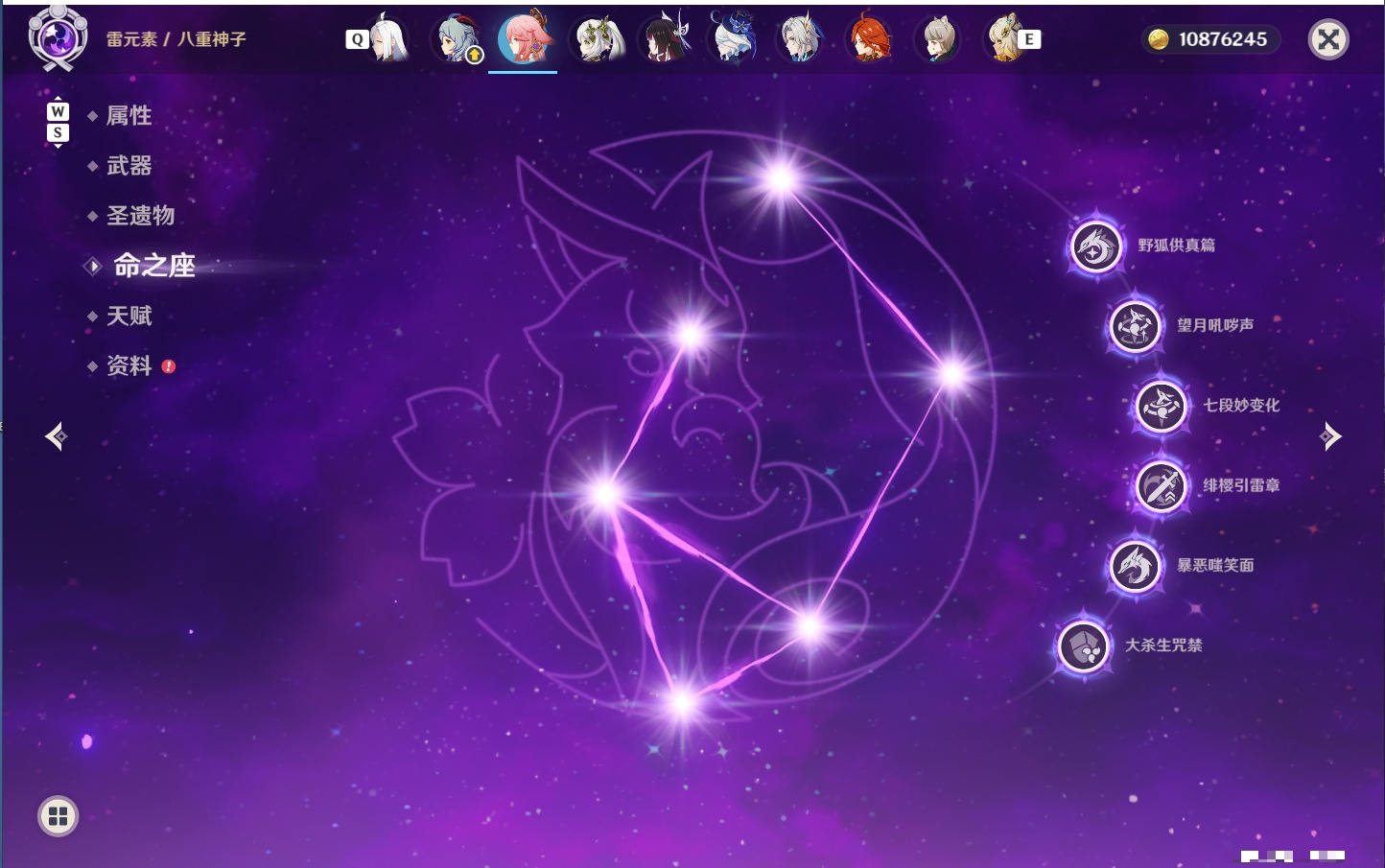
Task: Select the bottommost star of the constellation
Action: (x=682, y=705)
